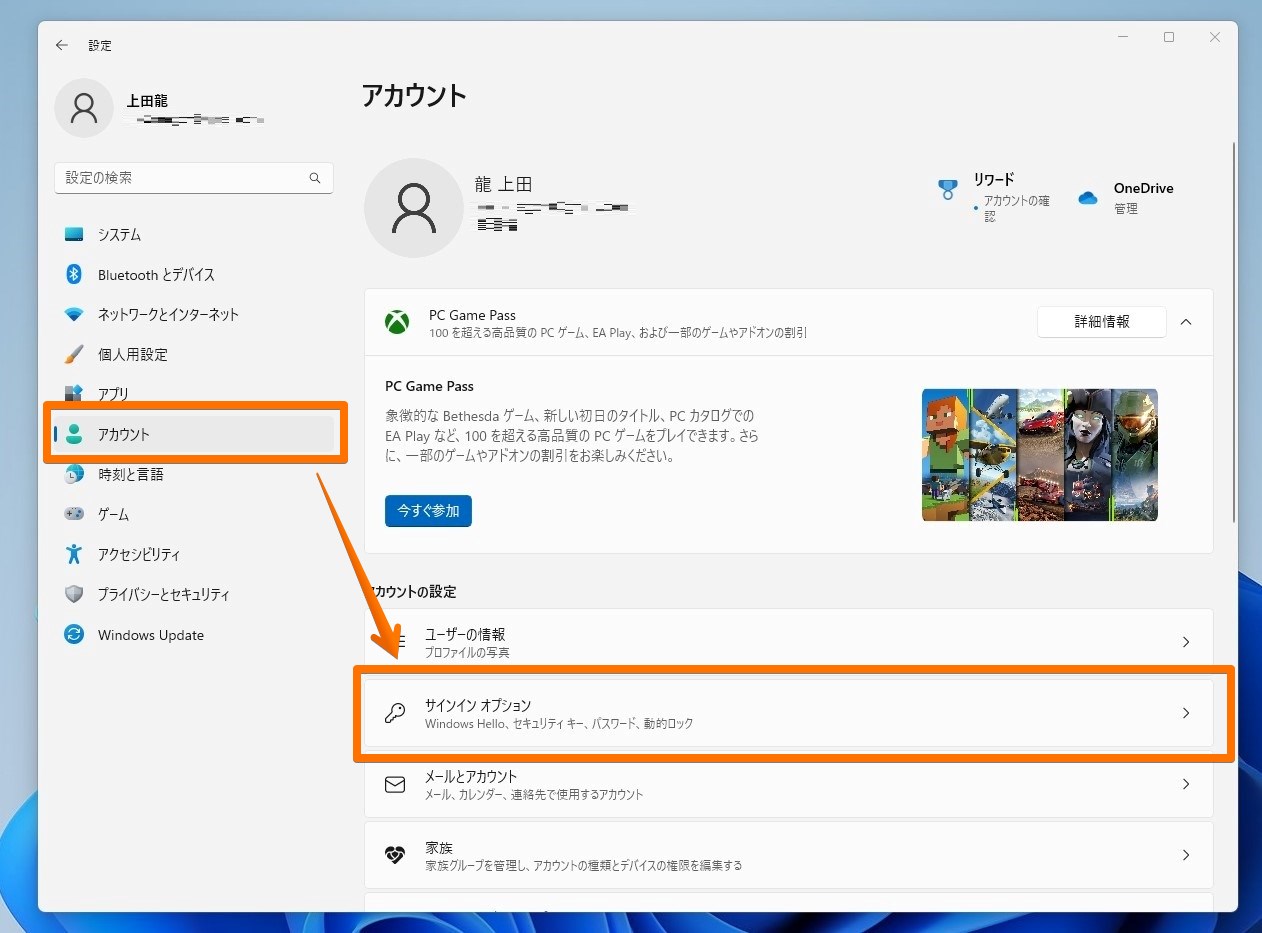Click the envelope icon for メールとアカウント
This screenshot has width=1262, height=933.
point(394,784)
